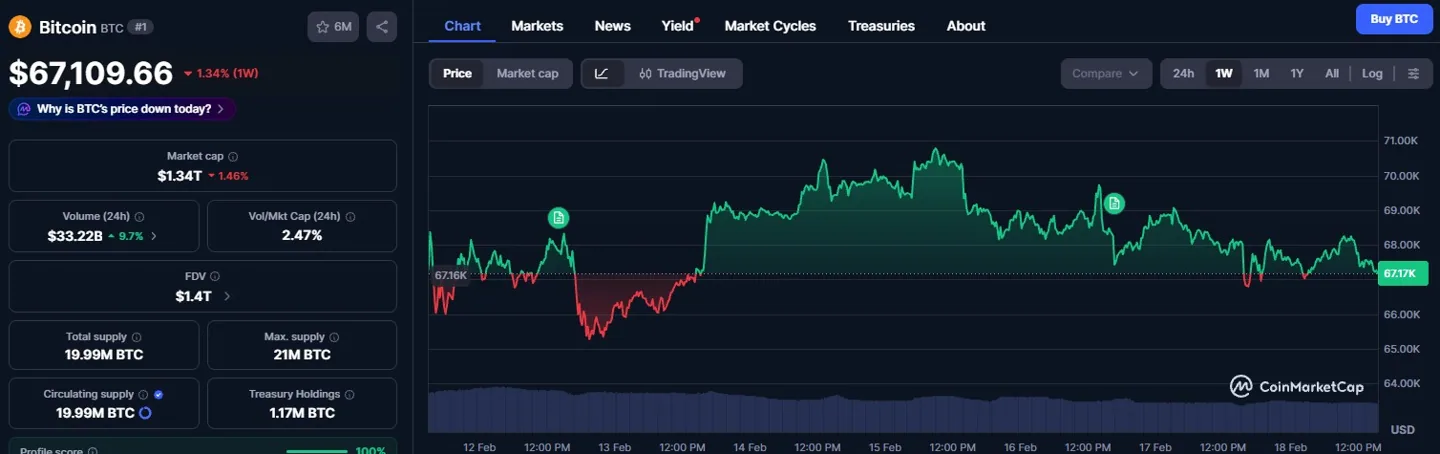Set chart range to All
This screenshot has height=454, width=1440.
[1332, 73]
